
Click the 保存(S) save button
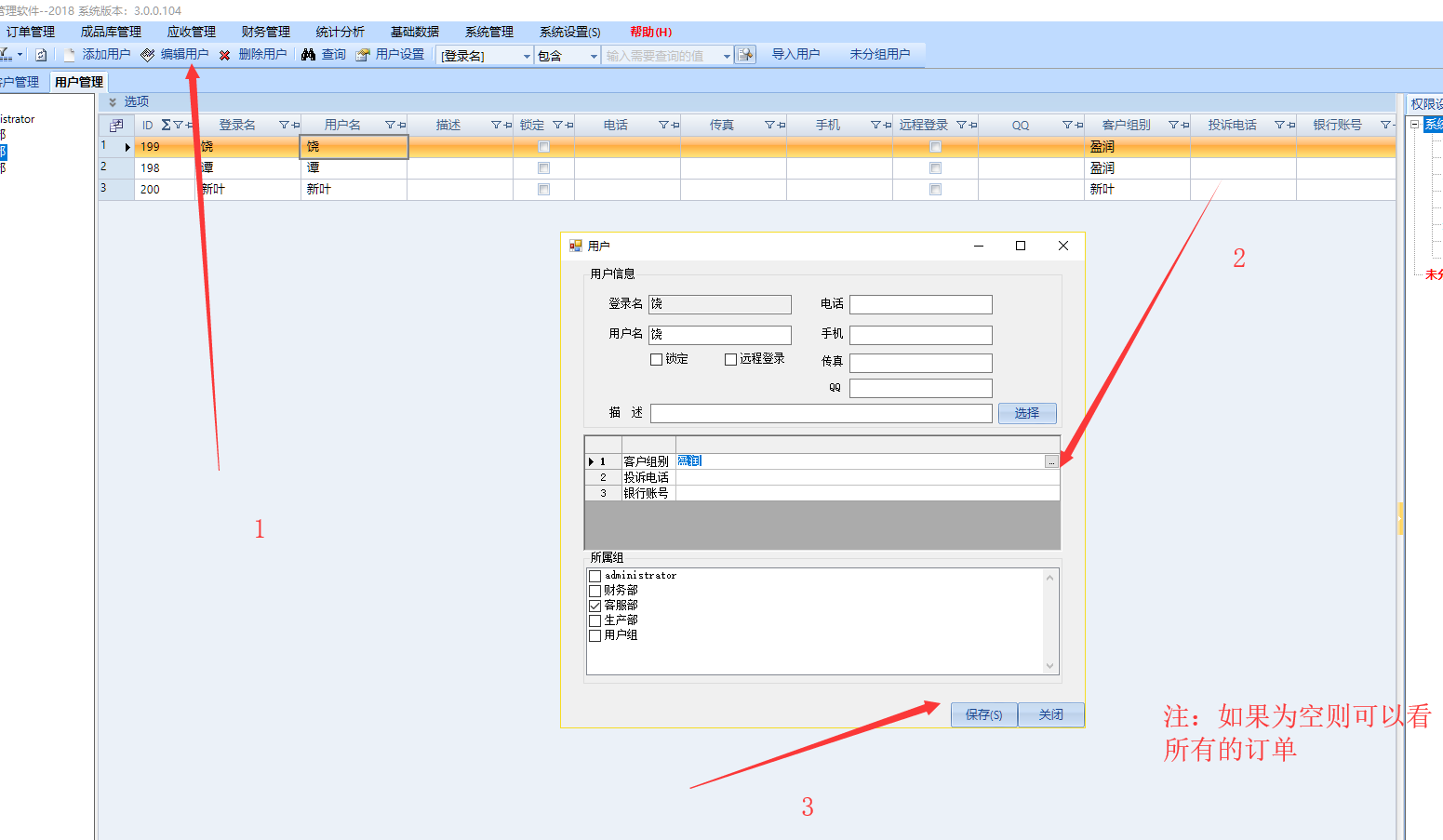(x=983, y=714)
